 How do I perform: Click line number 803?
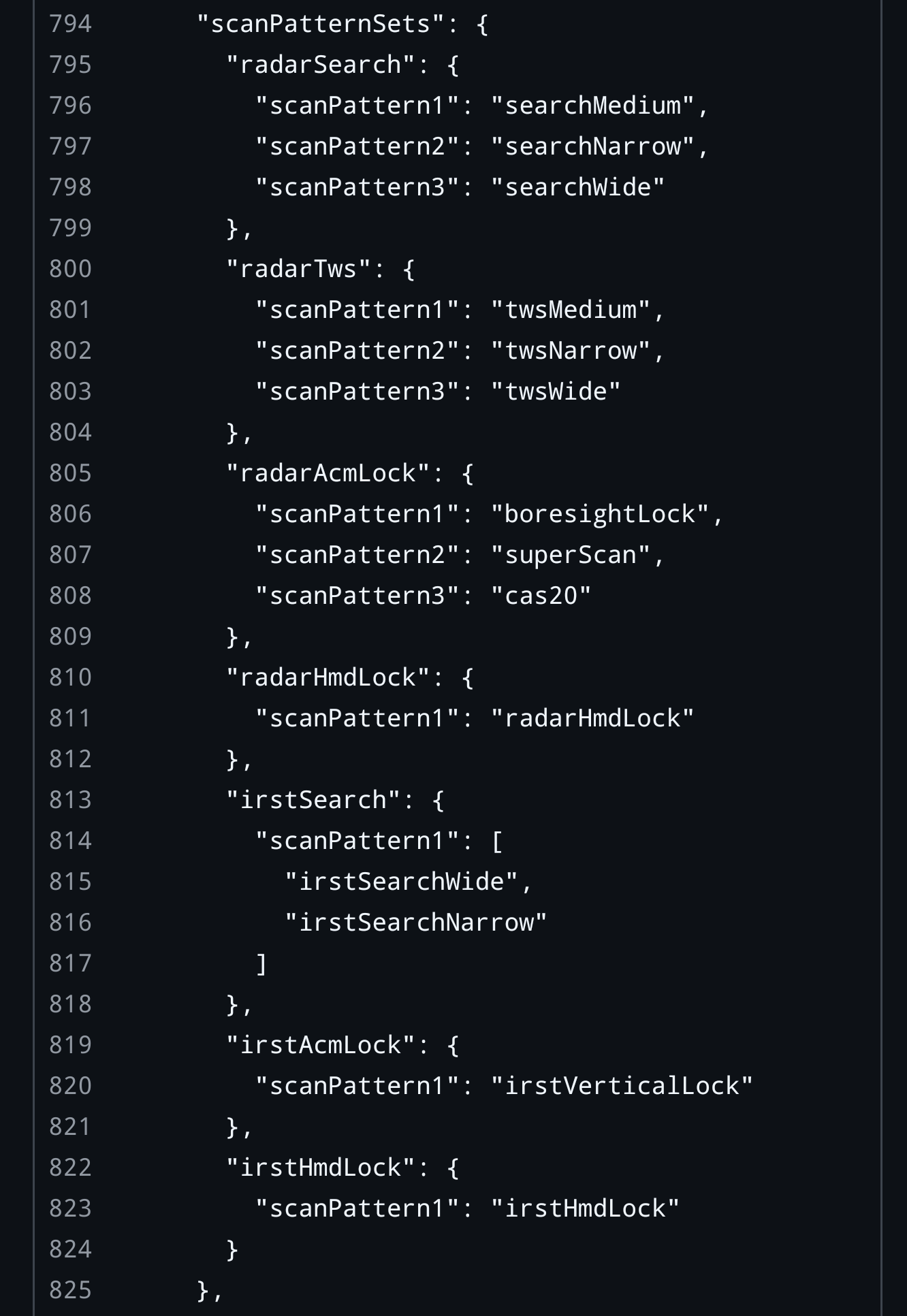coord(70,392)
